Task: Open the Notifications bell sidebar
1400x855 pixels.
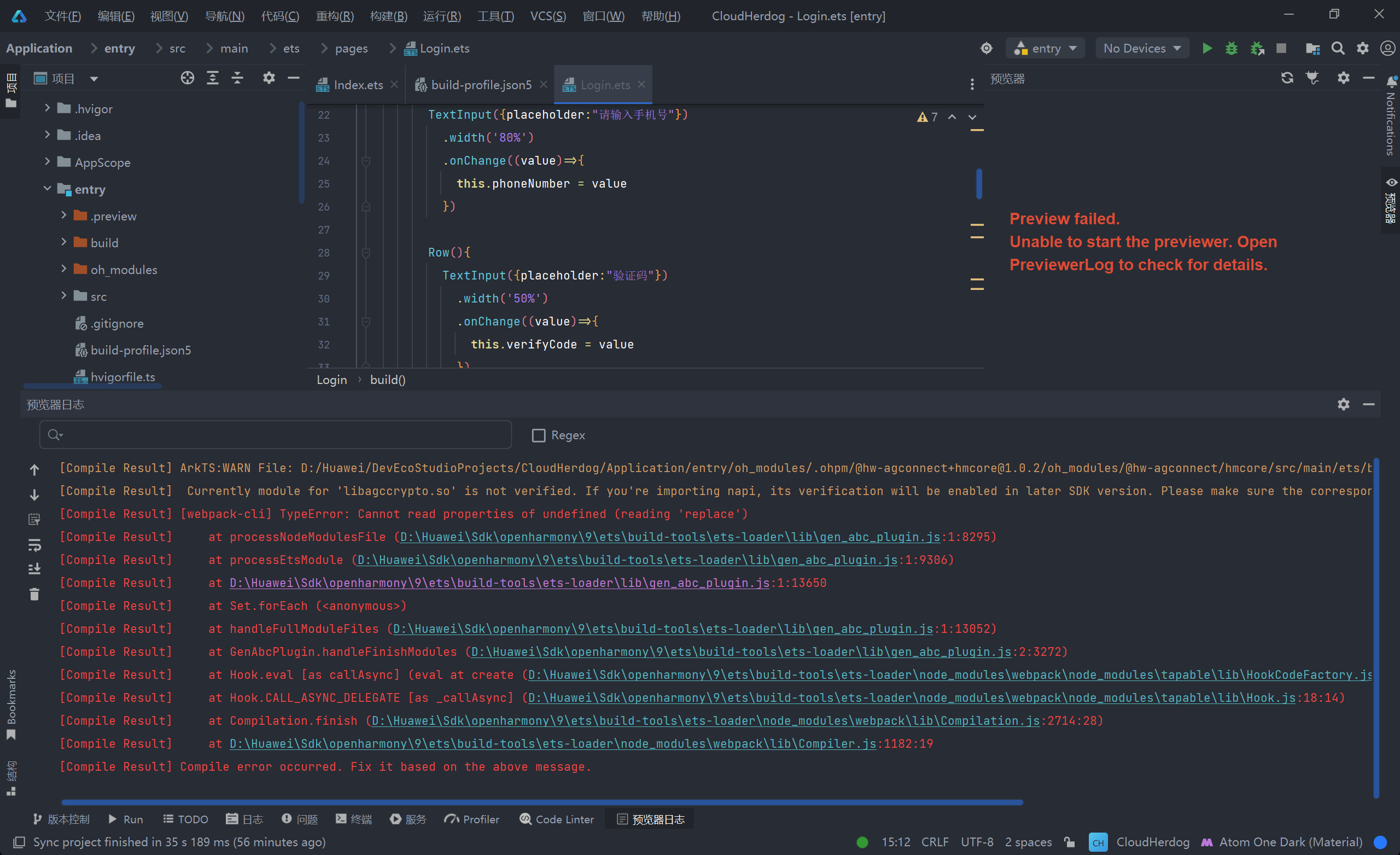Action: click(1391, 118)
